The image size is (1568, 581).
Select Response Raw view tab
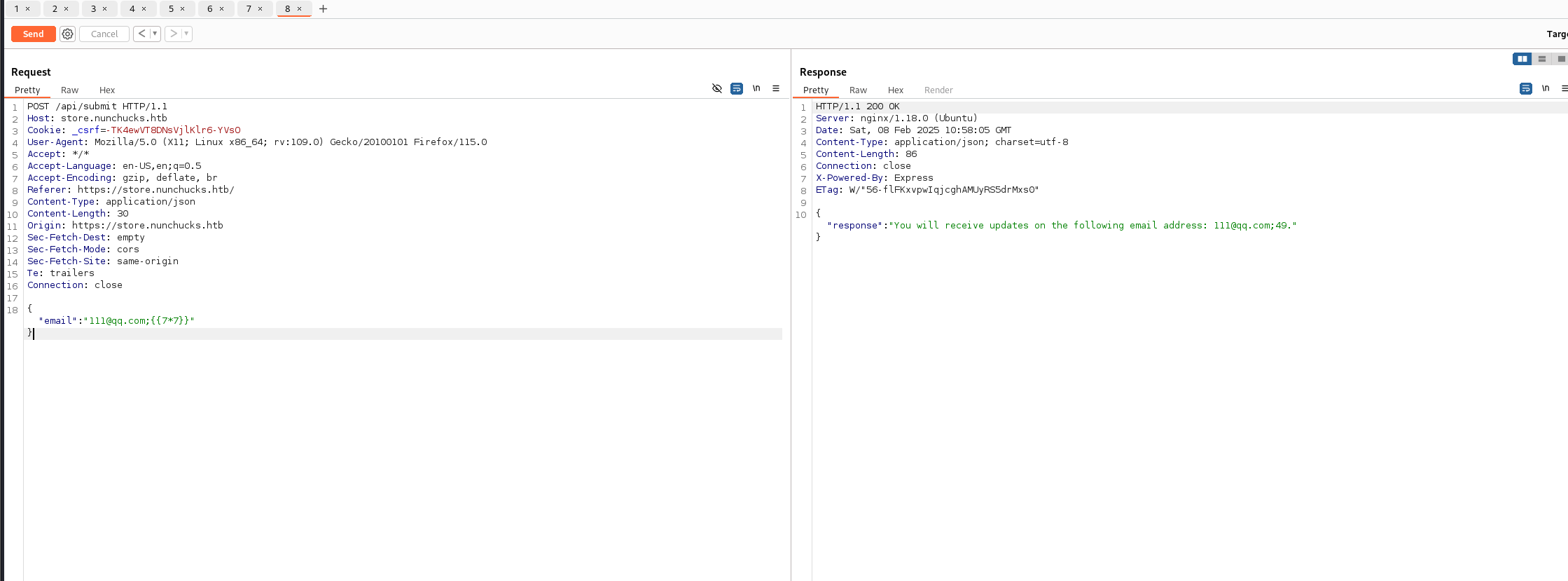tap(858, 90)
